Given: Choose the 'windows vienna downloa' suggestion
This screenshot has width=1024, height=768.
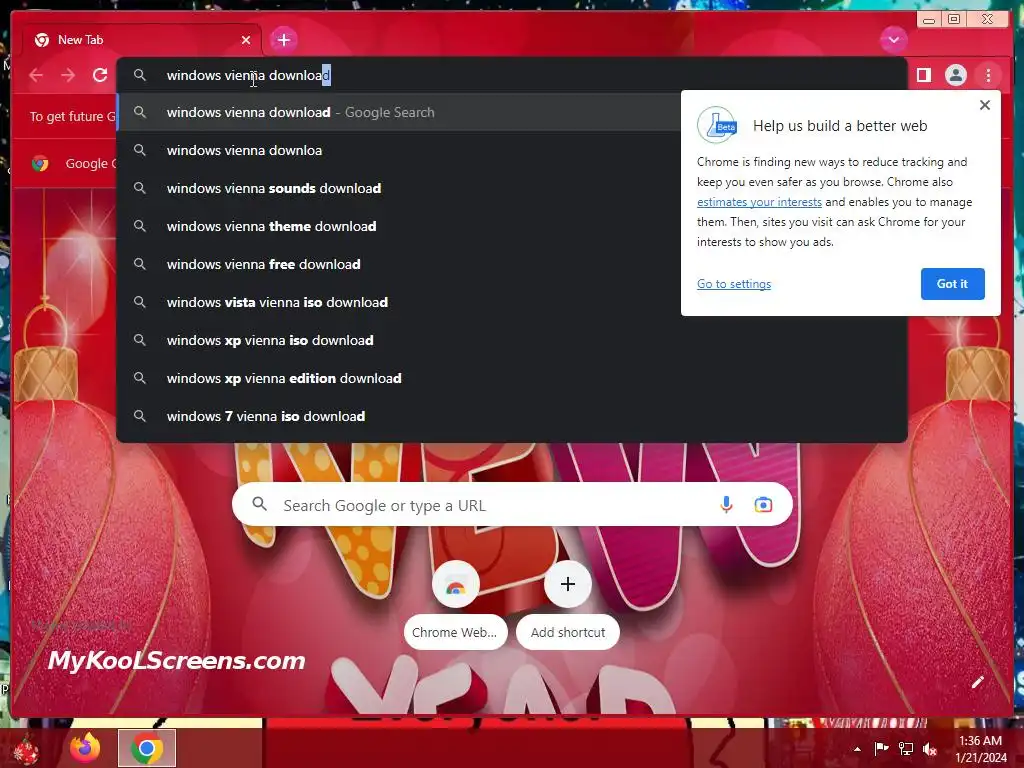Looking at the screenshot, I should [x=398, y=150].
